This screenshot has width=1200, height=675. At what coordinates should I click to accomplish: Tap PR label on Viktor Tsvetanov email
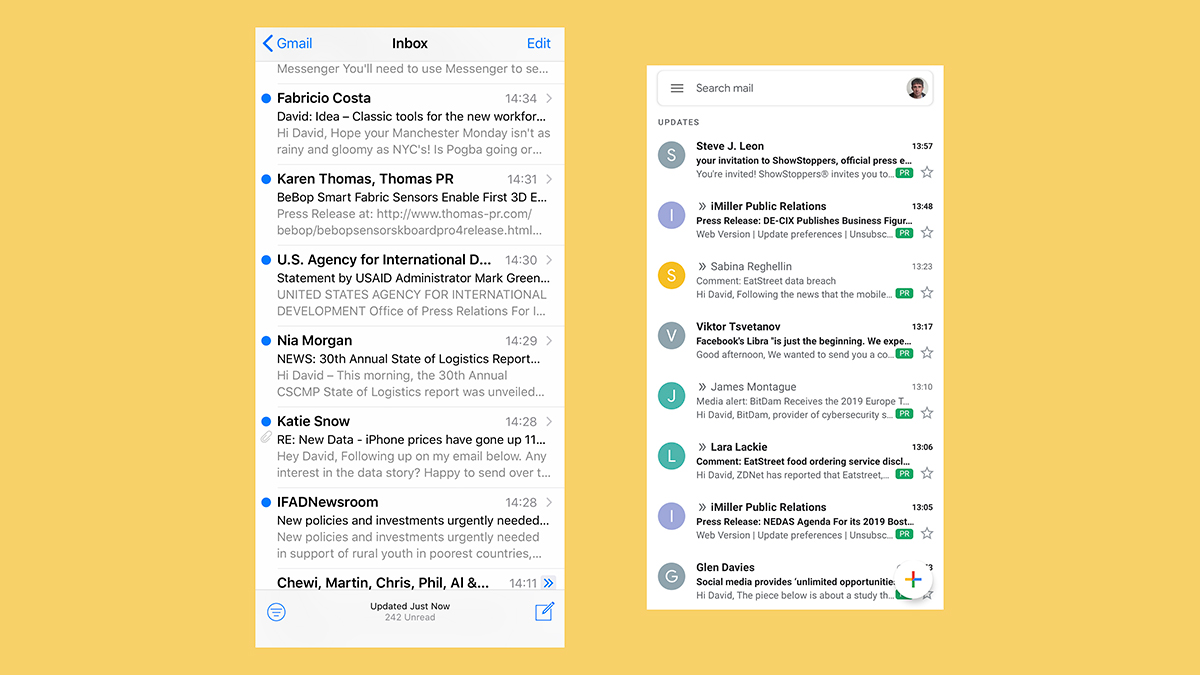(x=904, y=353)
